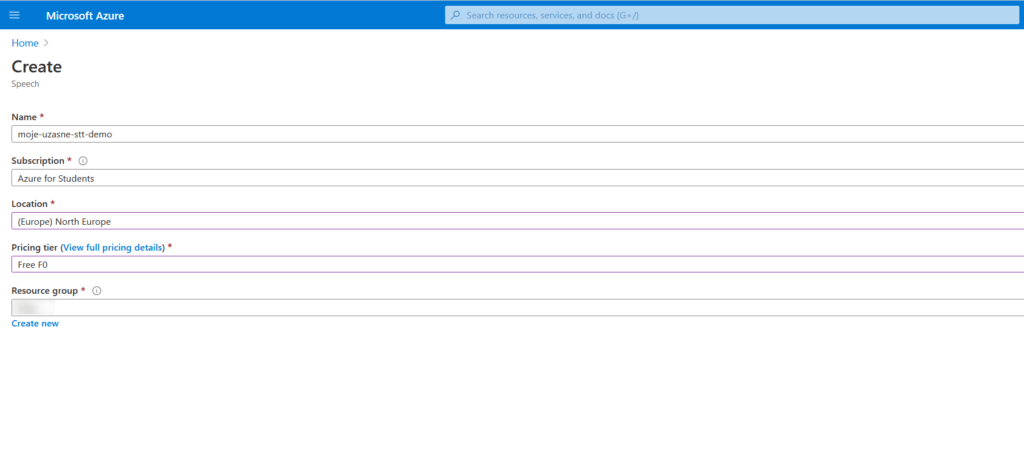Click the Name field label
The width and height of the screenshot is (1024, 461).
25,117
